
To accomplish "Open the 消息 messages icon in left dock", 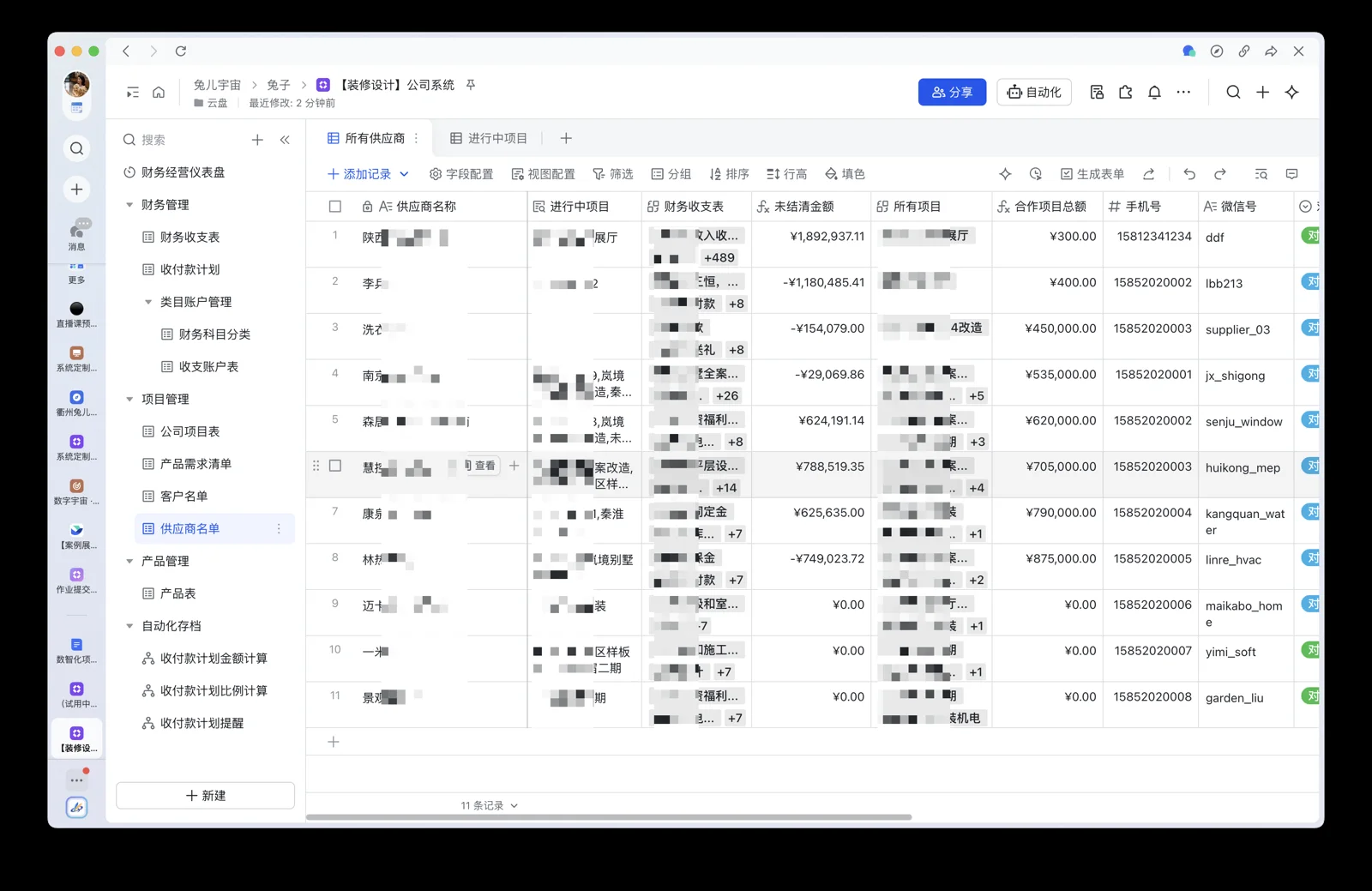I will [77, 233].
